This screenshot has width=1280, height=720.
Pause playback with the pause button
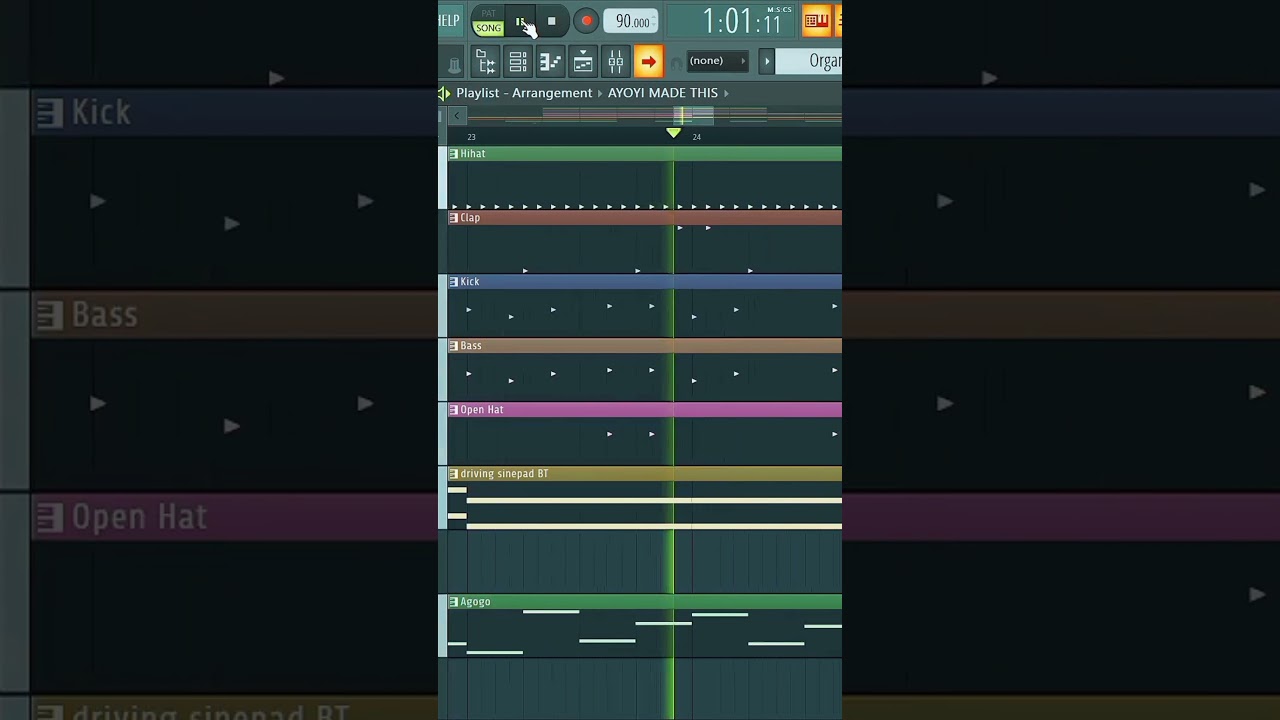(520, 21)
